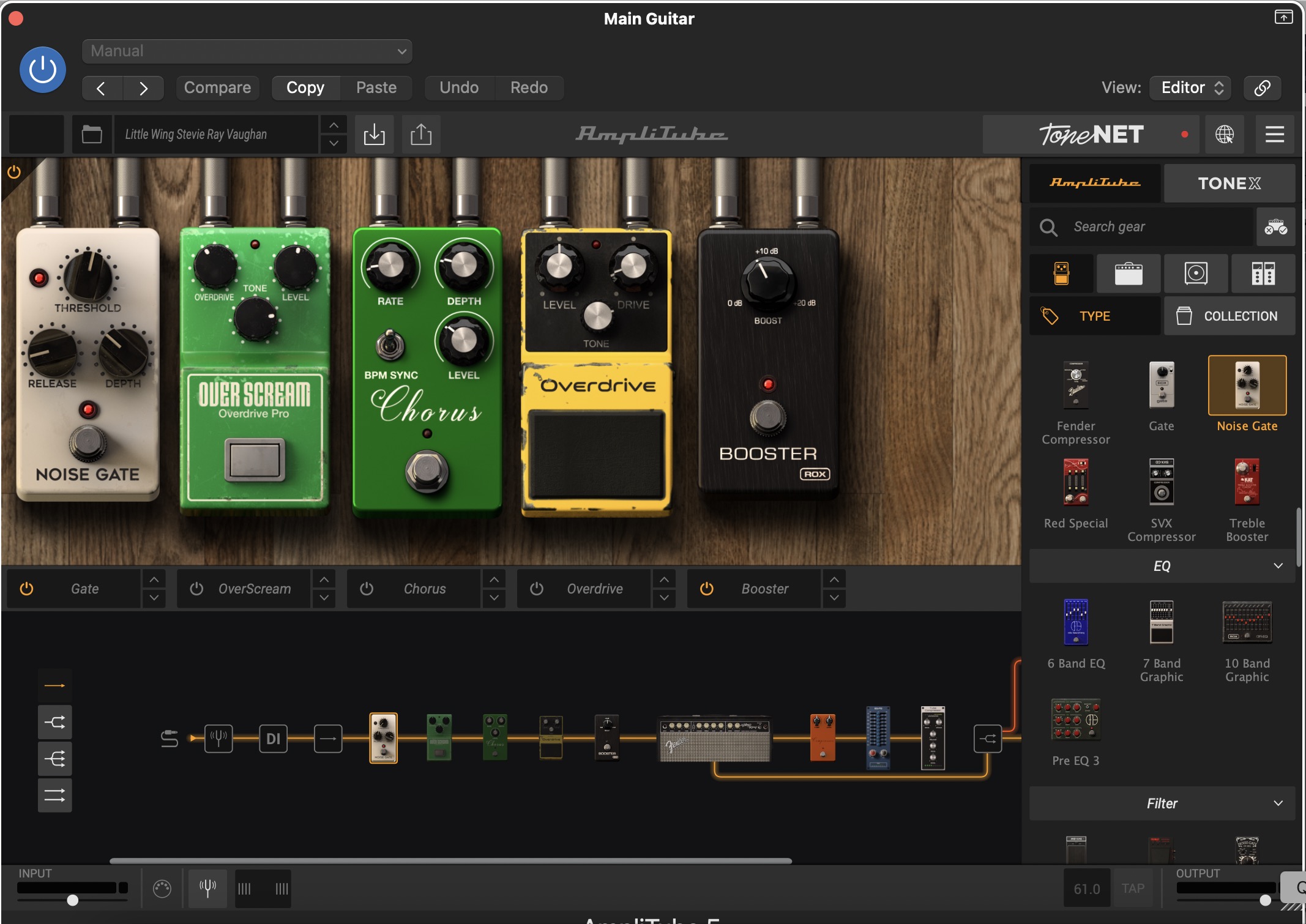This screenshot has width=1306, height=924.
Task: Click the Redo button
Action: coord(529,88)
